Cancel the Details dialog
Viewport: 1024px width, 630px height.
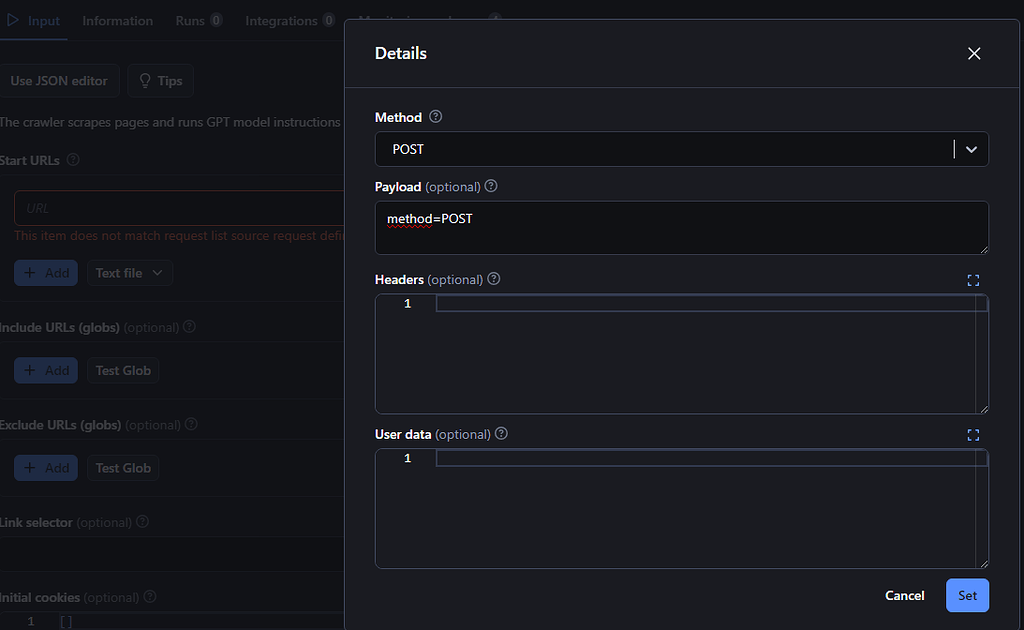pos(904,595)
